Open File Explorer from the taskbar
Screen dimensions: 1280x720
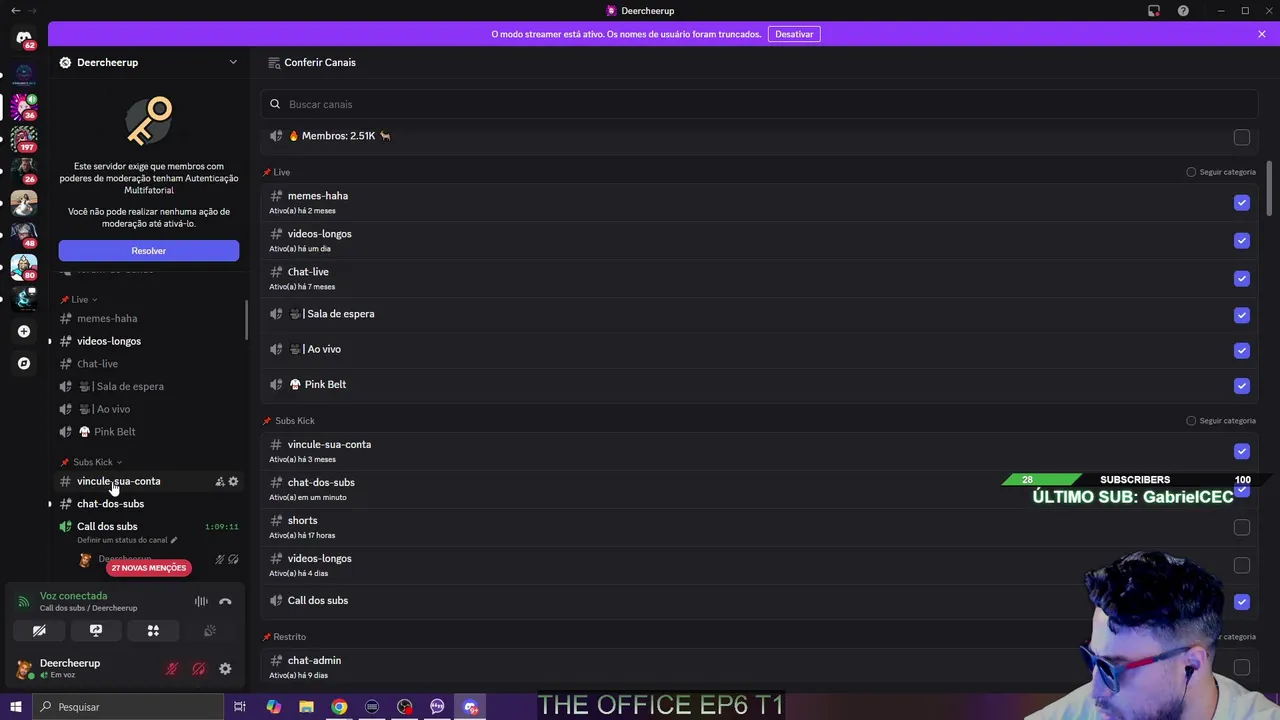[306, 707]
